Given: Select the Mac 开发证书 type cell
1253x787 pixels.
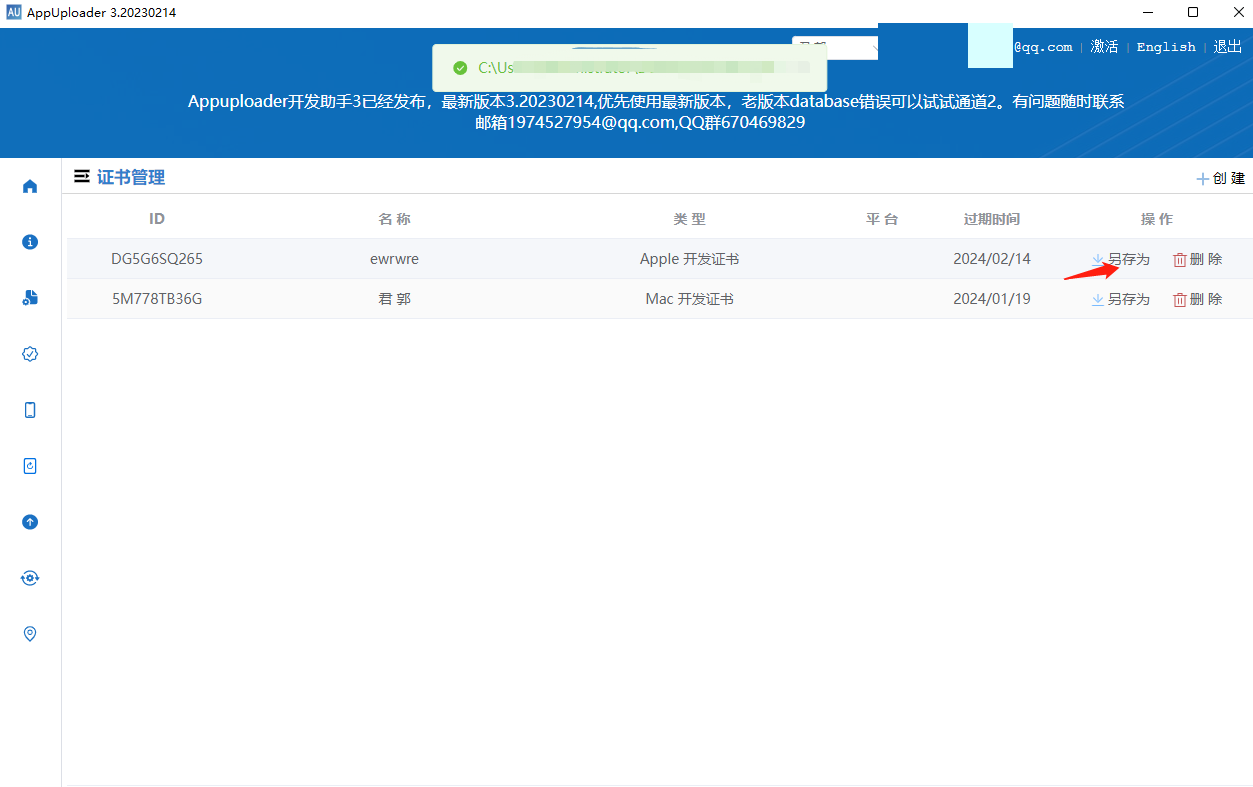Looking at the screenshot, I should click(689, 299).
